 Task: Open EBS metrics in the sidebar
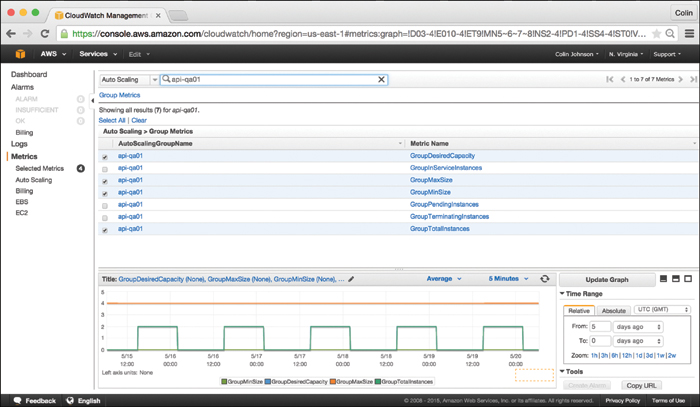pyautogui.click(x=22, y=202)
